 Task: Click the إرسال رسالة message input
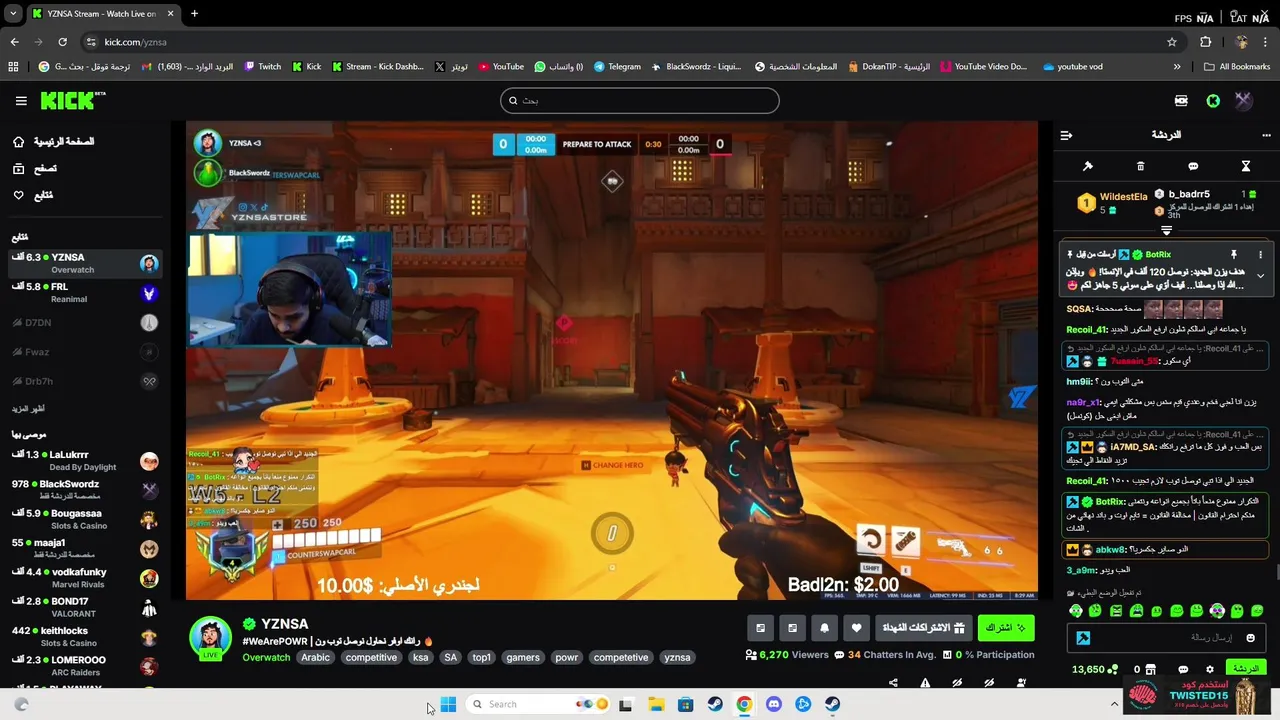point(1166,638)
